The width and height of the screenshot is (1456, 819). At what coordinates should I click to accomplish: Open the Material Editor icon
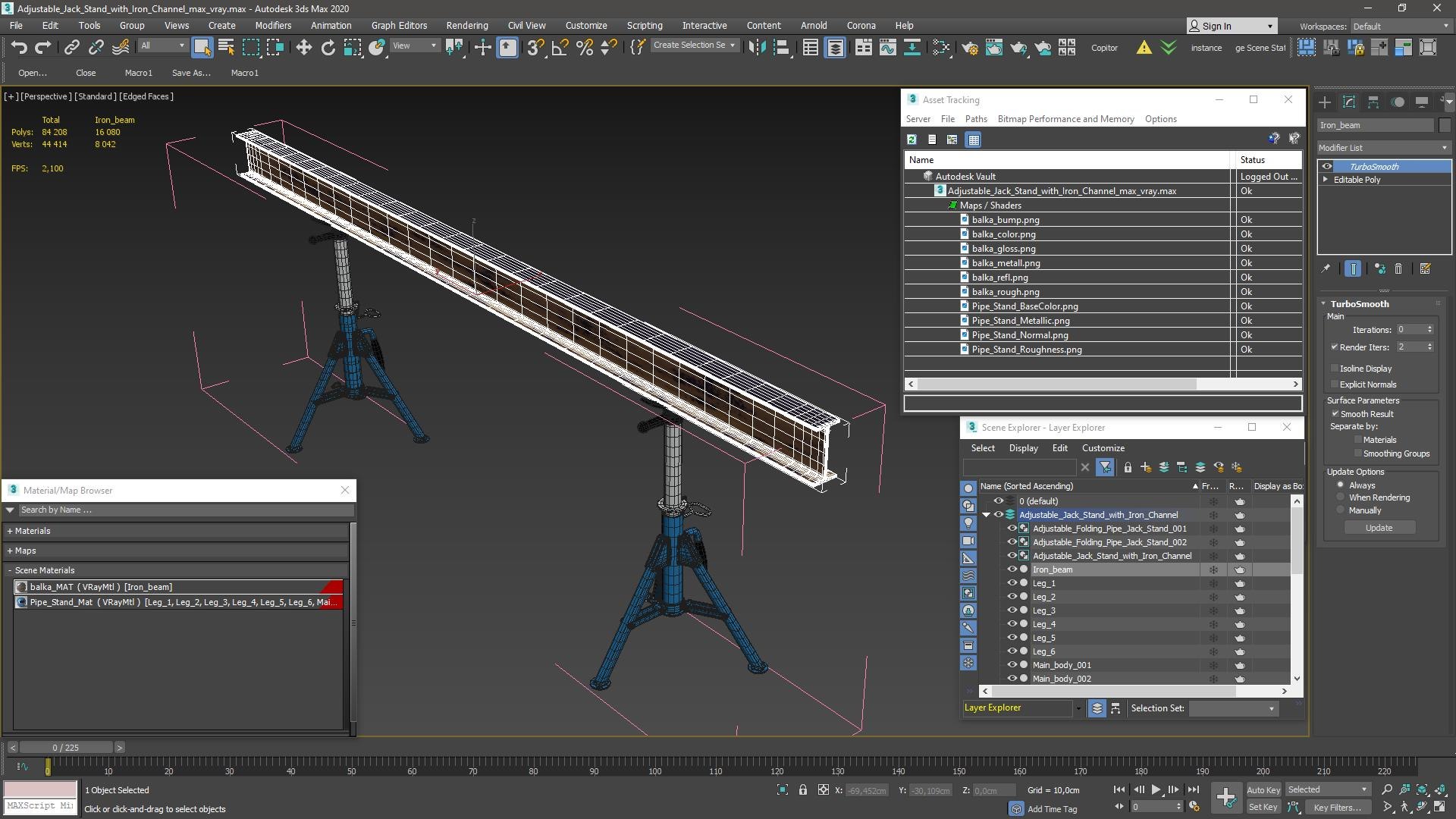click(940, 48)
